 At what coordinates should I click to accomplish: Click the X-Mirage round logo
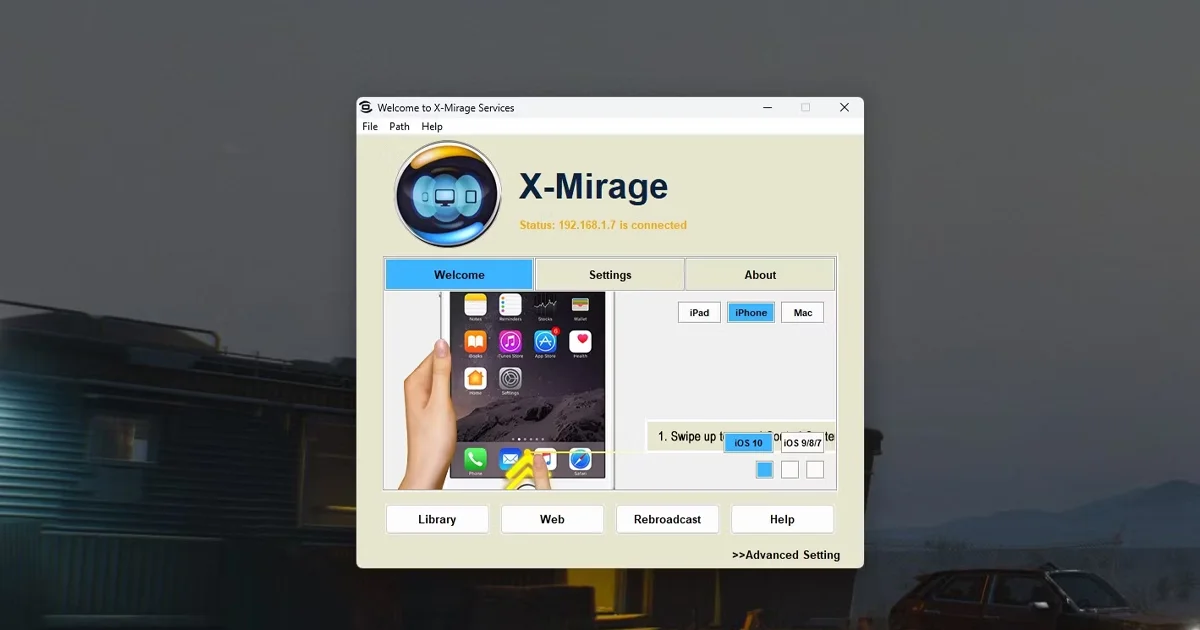(447, 195)
